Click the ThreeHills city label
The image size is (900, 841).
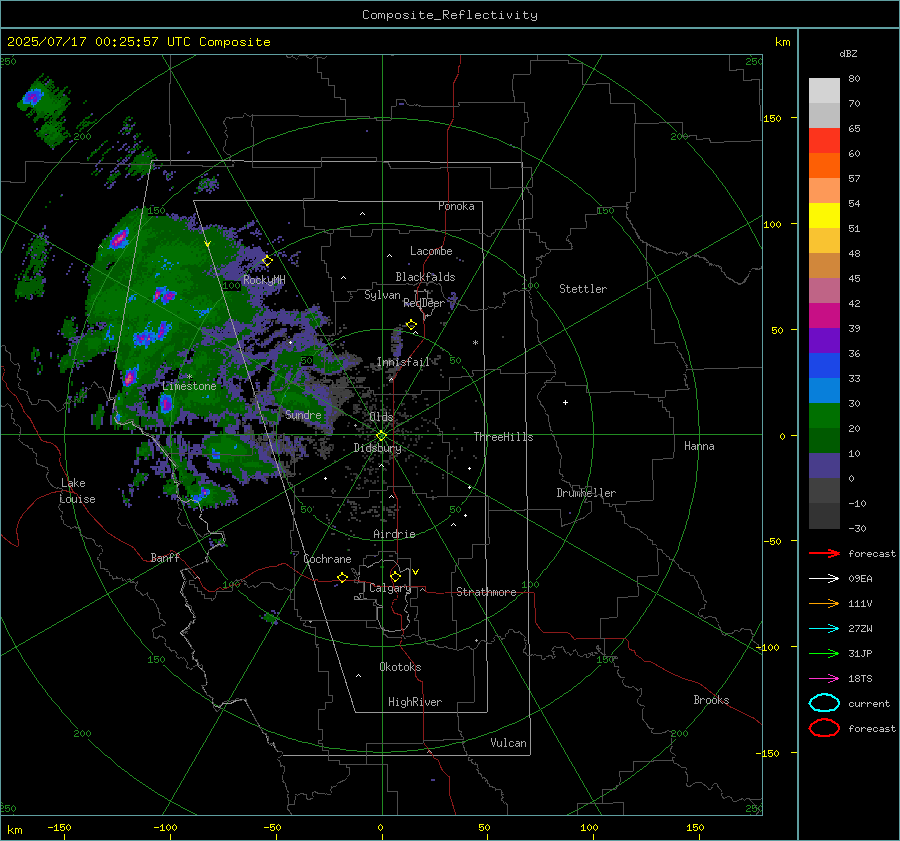[503, 437]
